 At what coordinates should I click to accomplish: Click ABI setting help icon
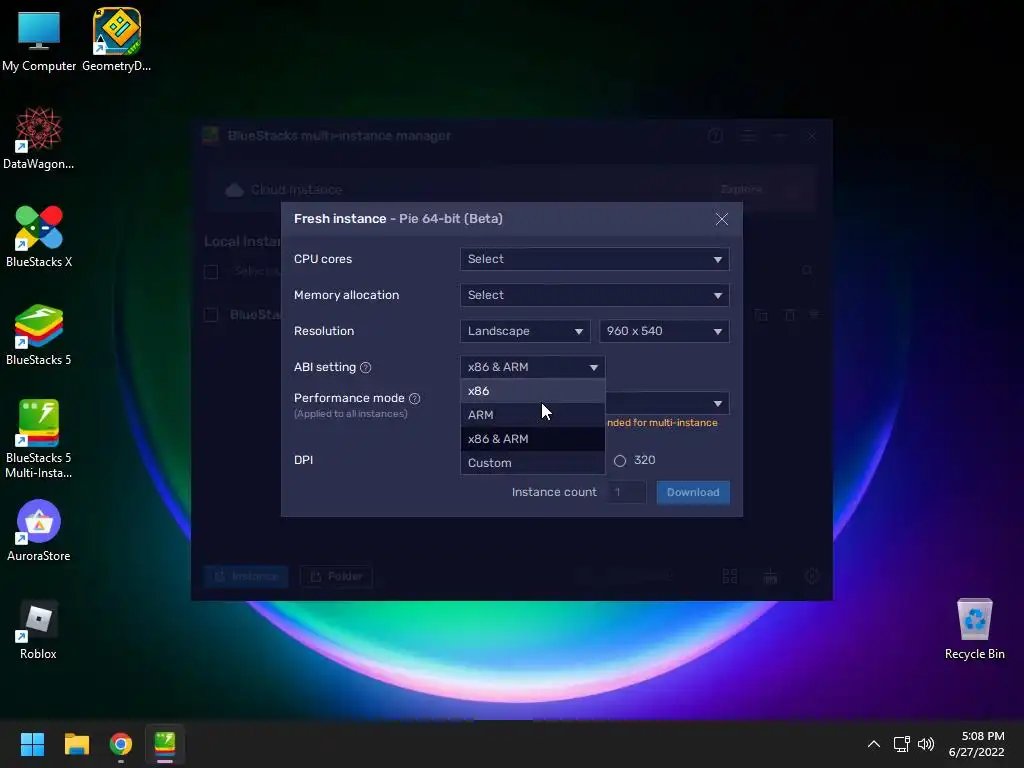(x=366, y=368)
